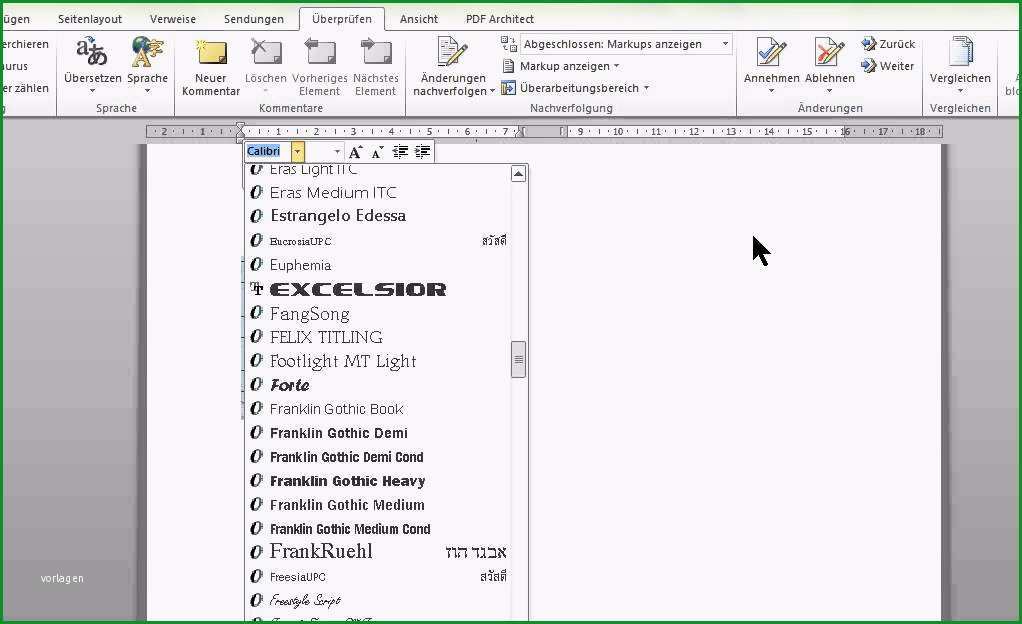Viewport: 1022px width, 624px height.
Task: Choose the Franklin Gothic Book font
Action: tap(378, 409)
